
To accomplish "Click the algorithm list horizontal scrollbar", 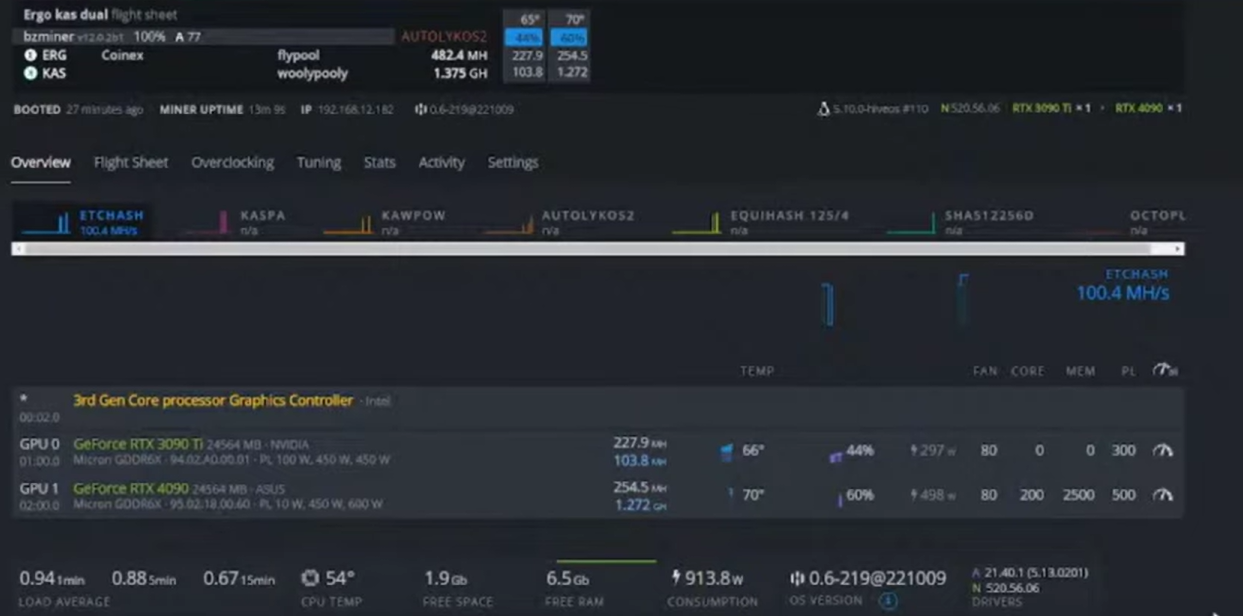I will (597, 248).
